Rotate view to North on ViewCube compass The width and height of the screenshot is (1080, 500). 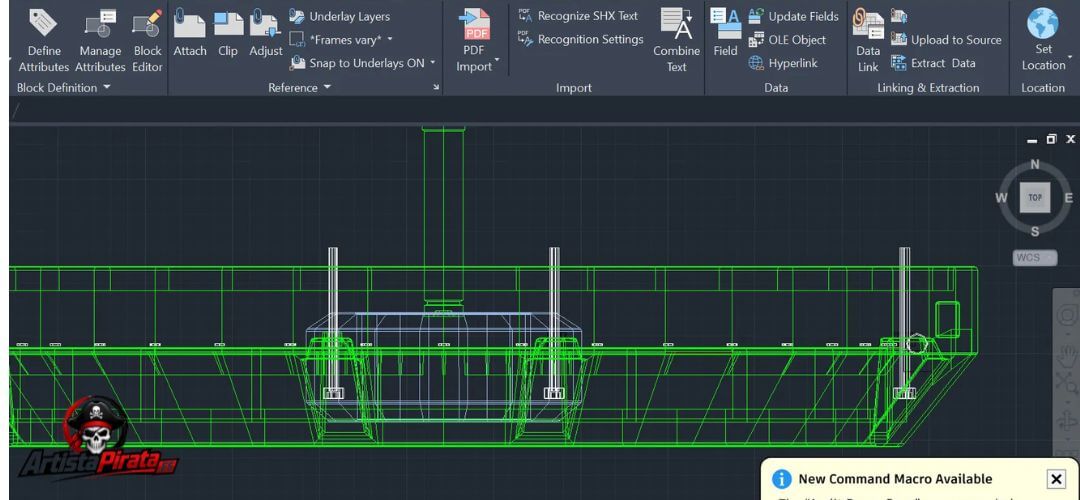1035,165
